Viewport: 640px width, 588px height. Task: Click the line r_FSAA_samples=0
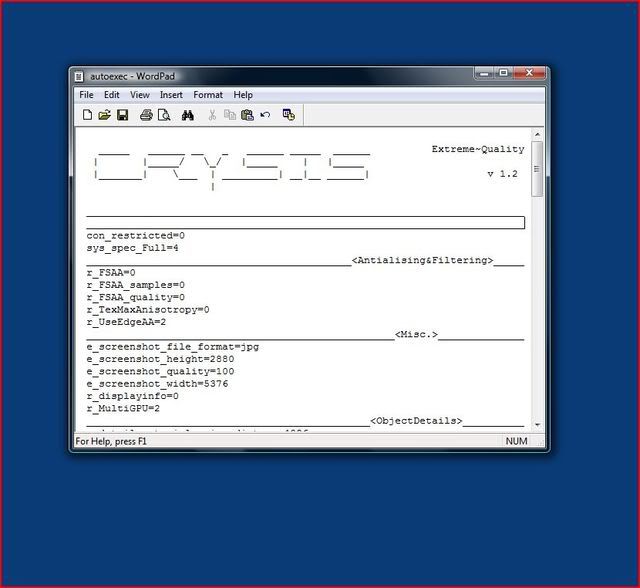(136, 285)
